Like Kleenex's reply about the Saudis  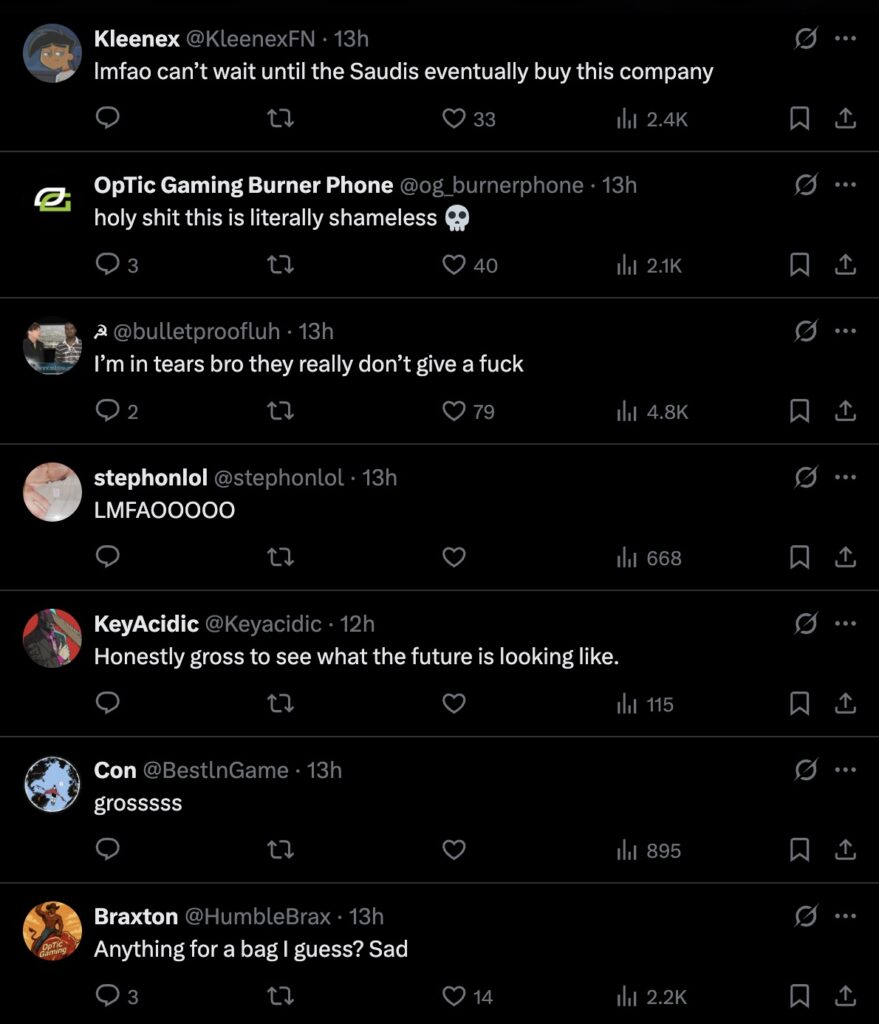[x=452, y=118]
